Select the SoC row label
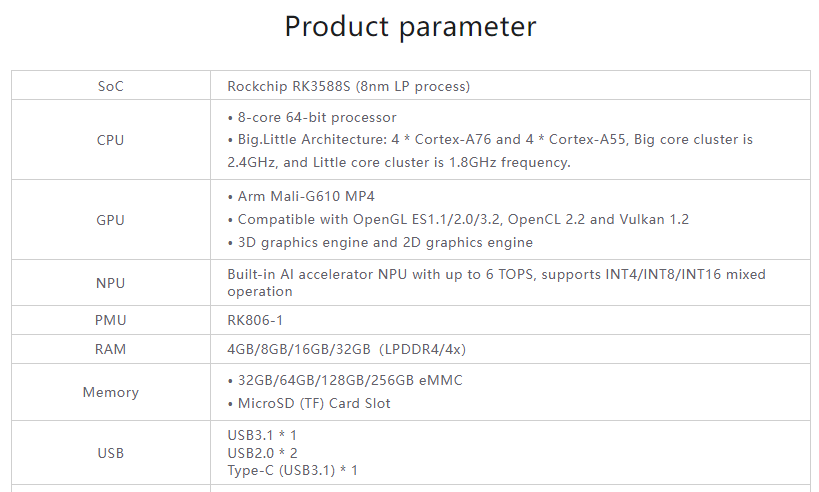Screen dimensions: 819x492 pos(111,86)
